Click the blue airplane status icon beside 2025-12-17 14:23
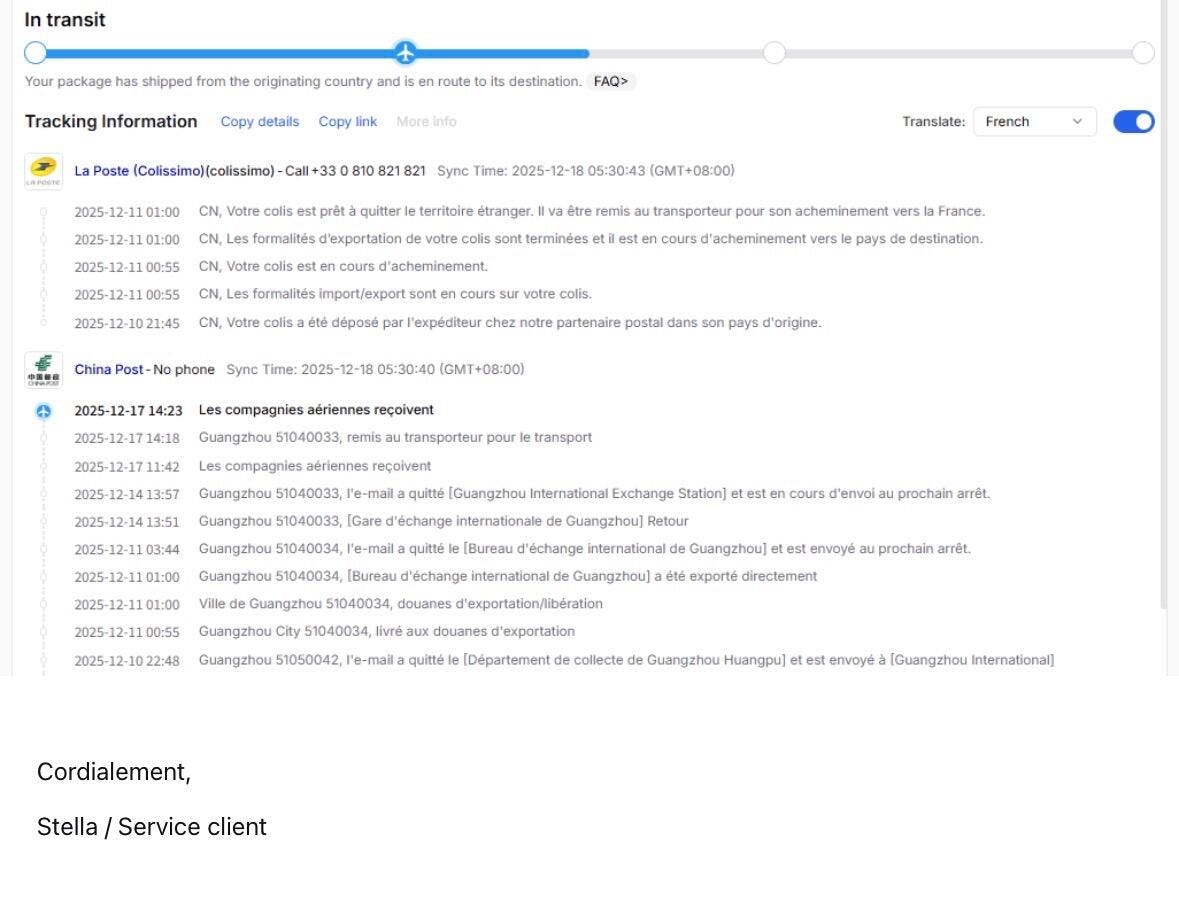 43,411
